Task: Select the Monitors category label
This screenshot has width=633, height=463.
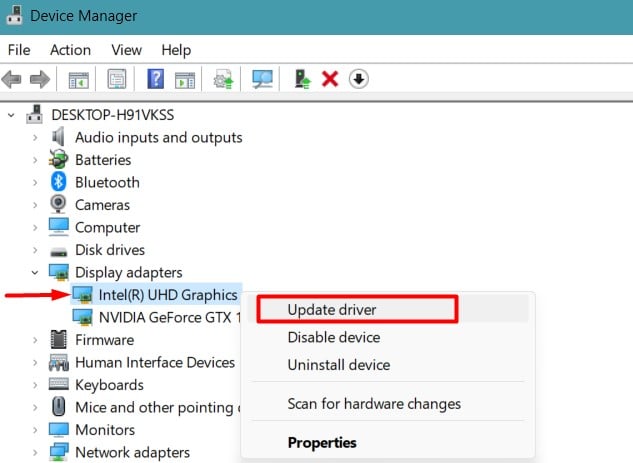Action: pos(105,430)
